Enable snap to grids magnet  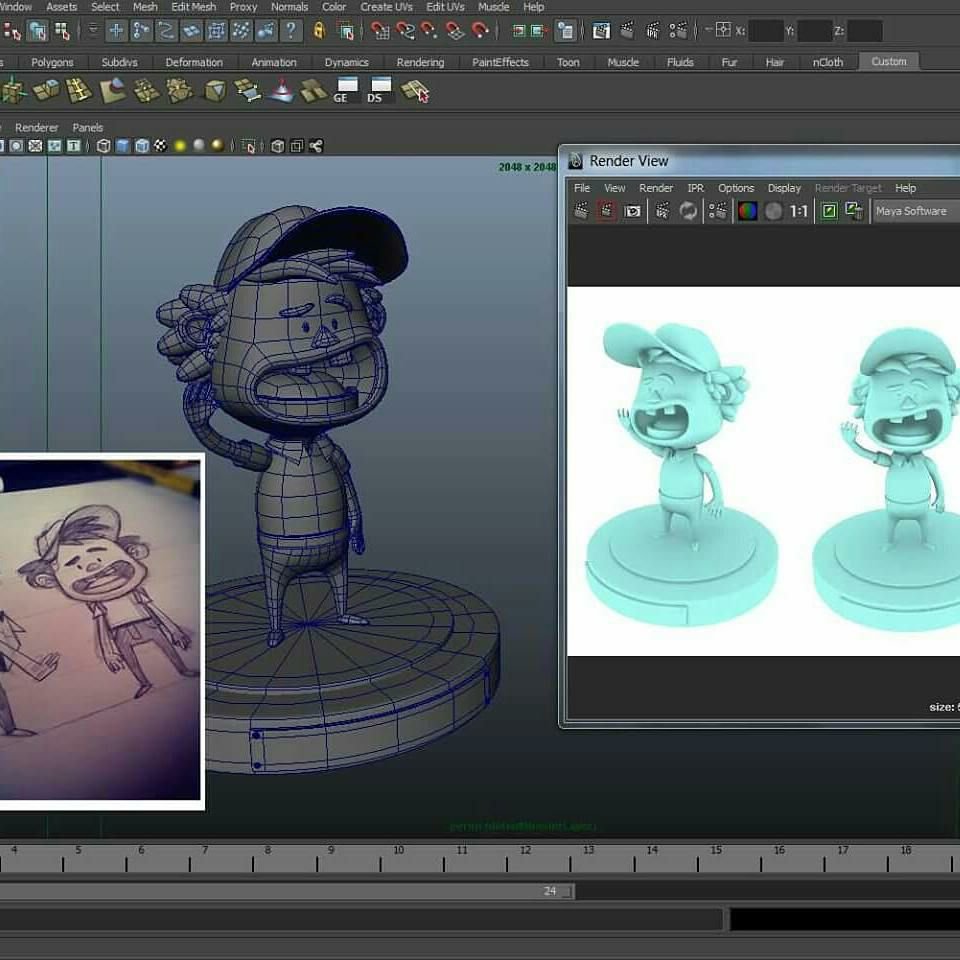click(x=380, y=31)
